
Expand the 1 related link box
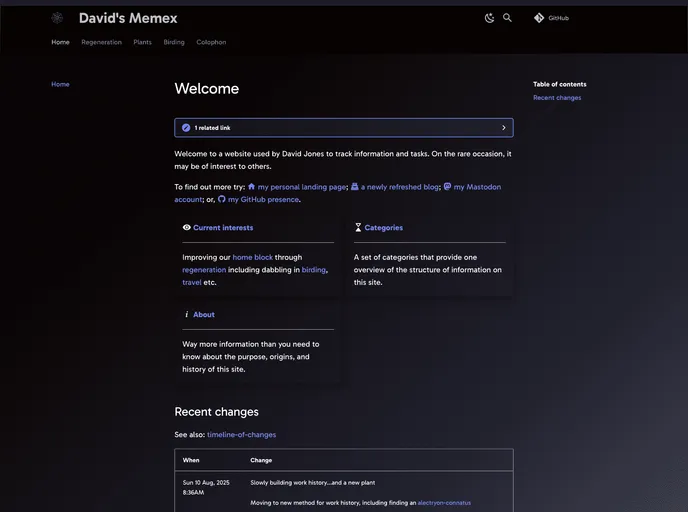pyautogui.click(x=344, y=128)
